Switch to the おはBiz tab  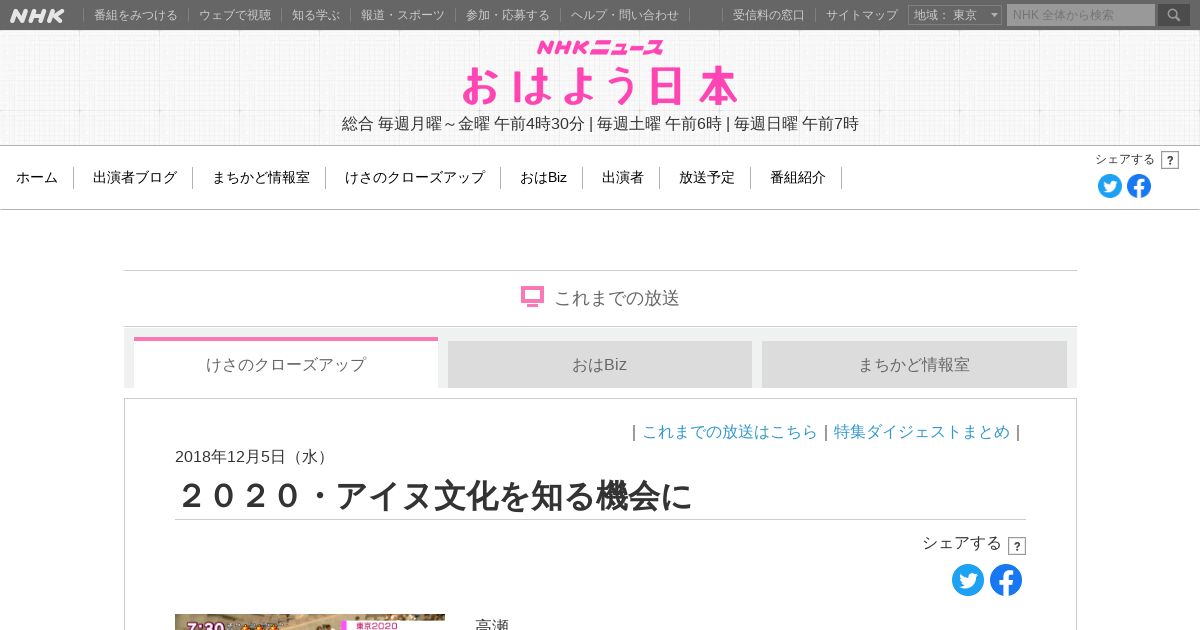[x=600, y=364]
